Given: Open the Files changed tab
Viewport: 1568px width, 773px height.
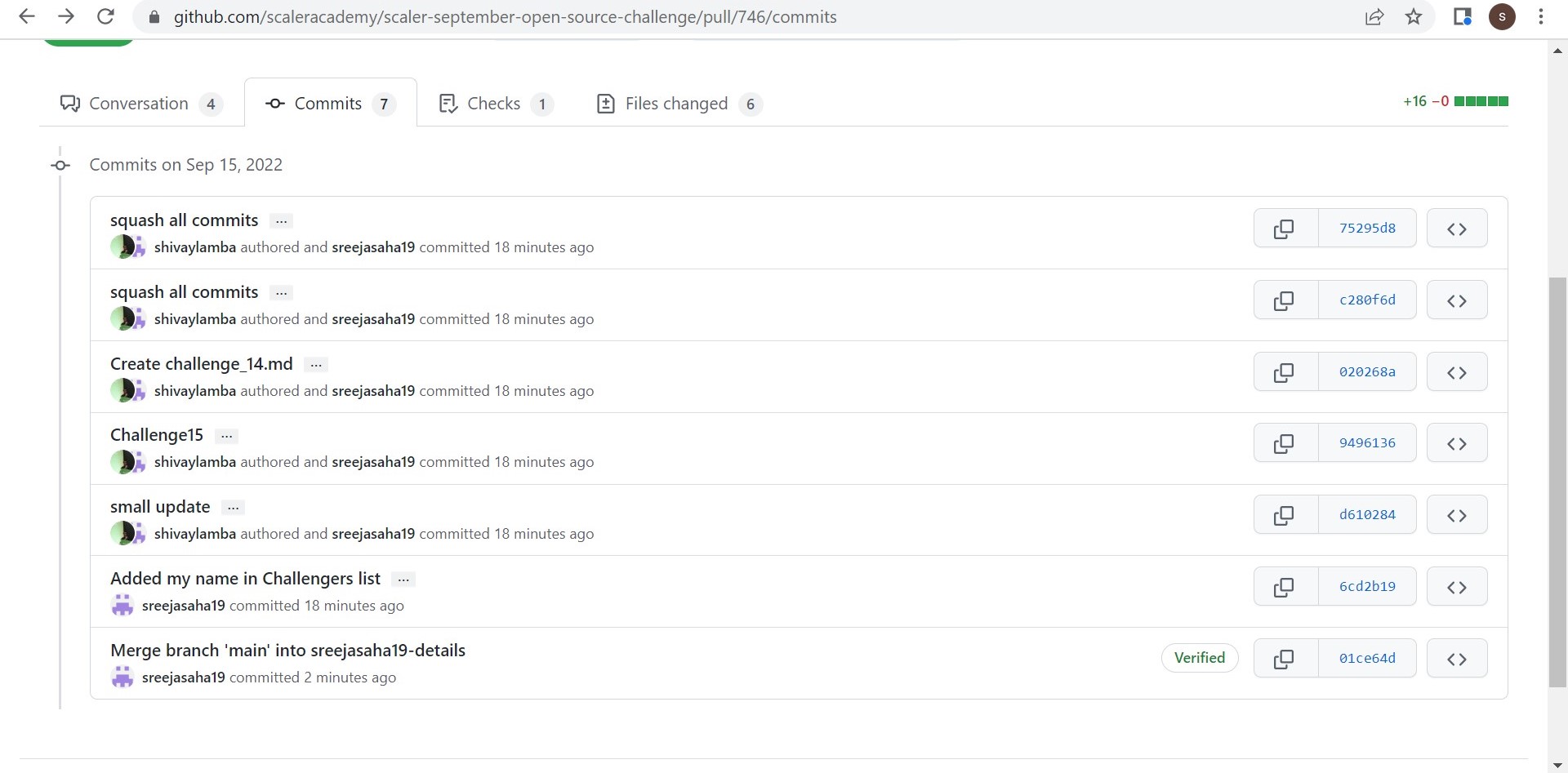Looking at the screenshot, I should [x=680, y=104].
